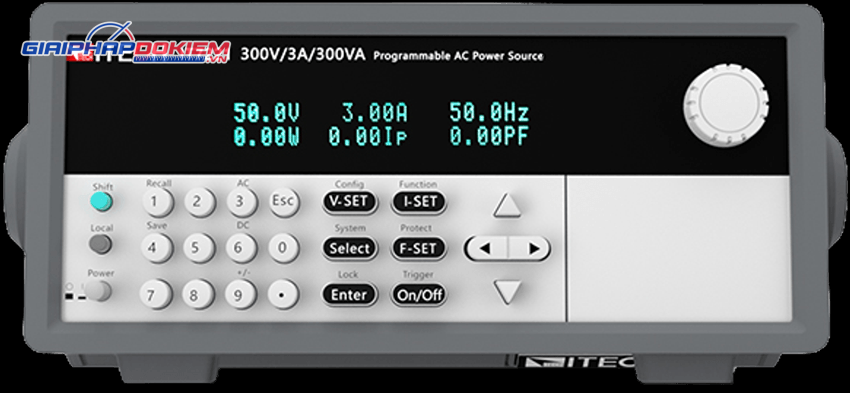This screenshot has width=850, height=393.
Task: Click the 50.0V voltage readout
Action: pos(266,113)
